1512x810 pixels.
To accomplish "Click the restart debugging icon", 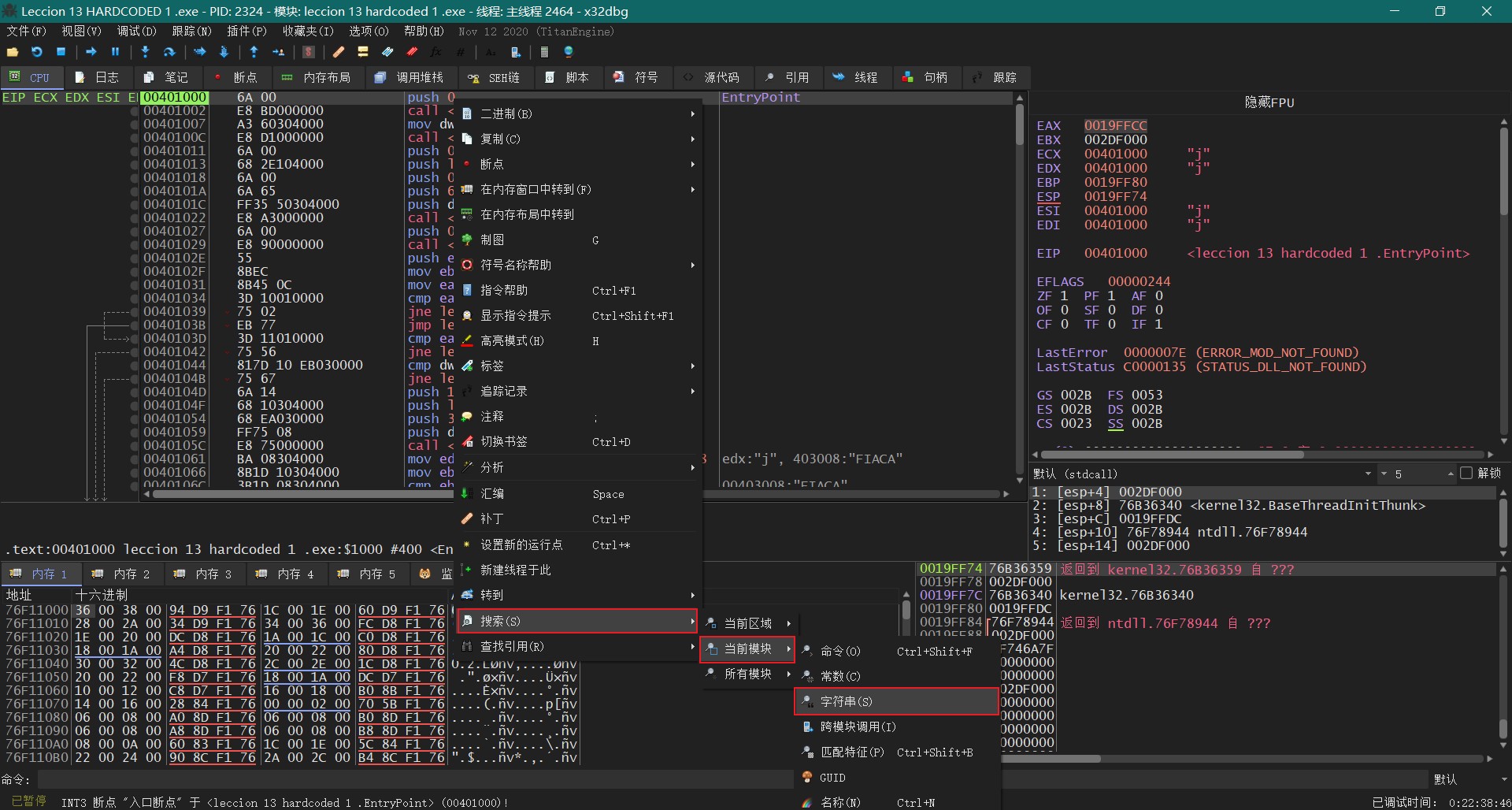I will [37, 52].
